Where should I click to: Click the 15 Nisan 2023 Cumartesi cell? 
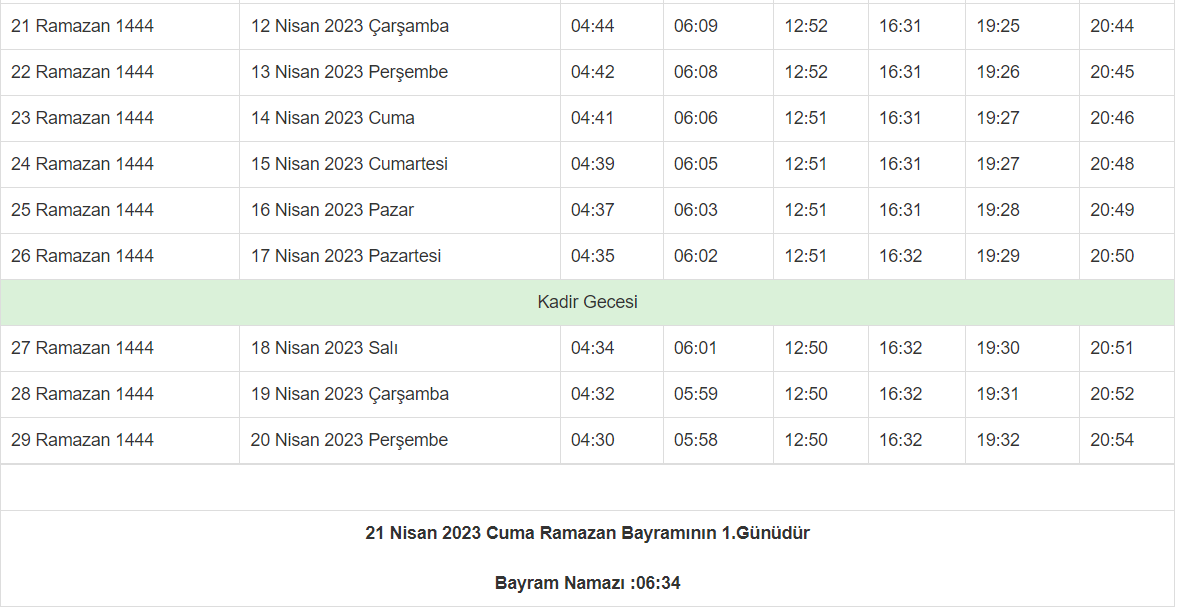point(349,164)
